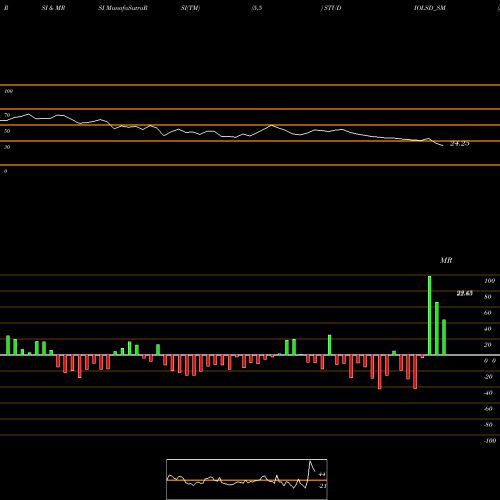Click the RSI axis label 50
500x500 pixels.
(x=7, y=131)
